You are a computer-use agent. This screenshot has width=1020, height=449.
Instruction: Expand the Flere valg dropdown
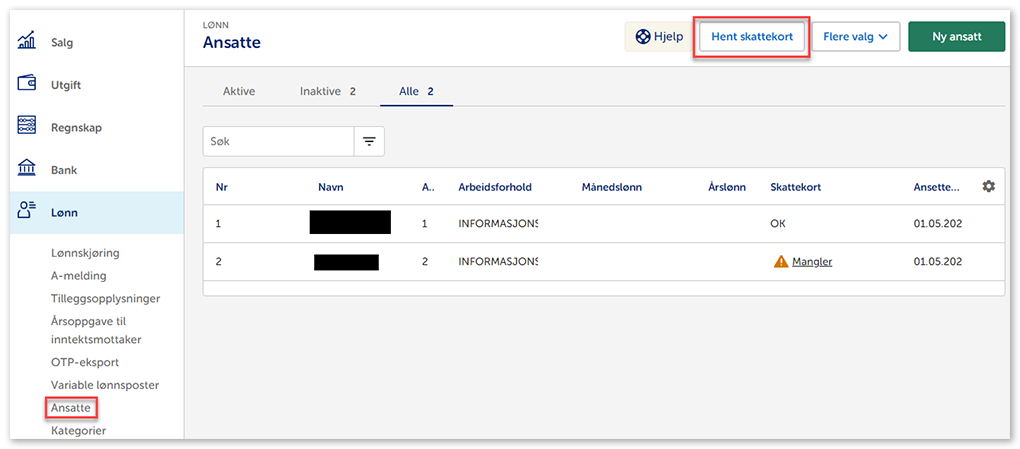pos(855,37)
